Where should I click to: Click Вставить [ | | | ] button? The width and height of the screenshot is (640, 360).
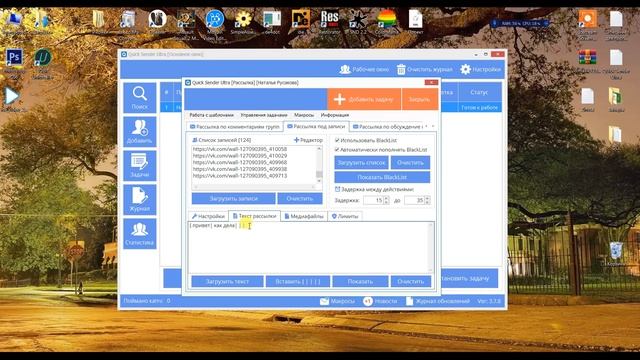[298, 282]
